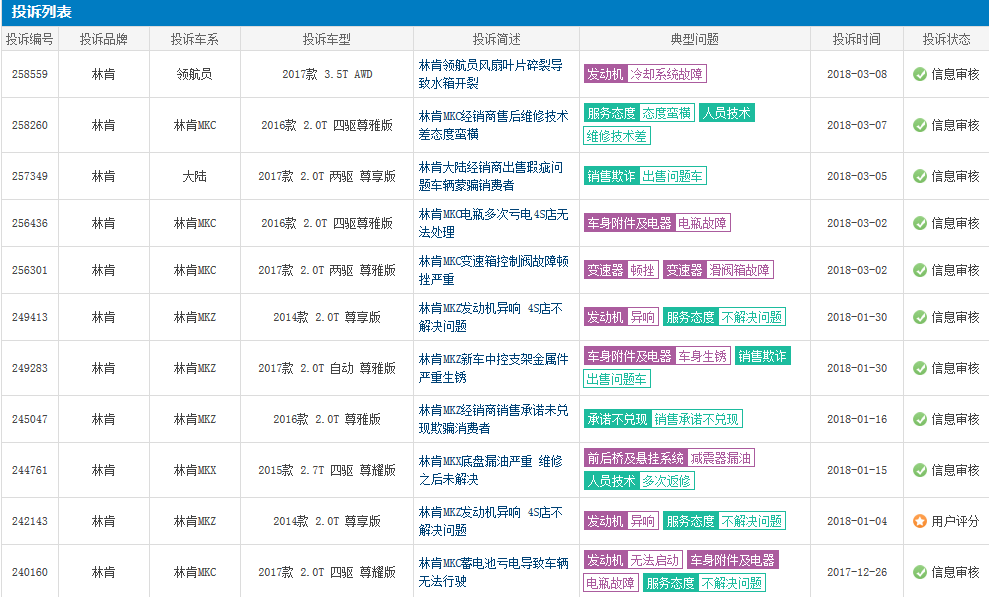Click model 2015款 2.7T 四驱 尊耀版
The image size is (989, 597).
(327, 470)
